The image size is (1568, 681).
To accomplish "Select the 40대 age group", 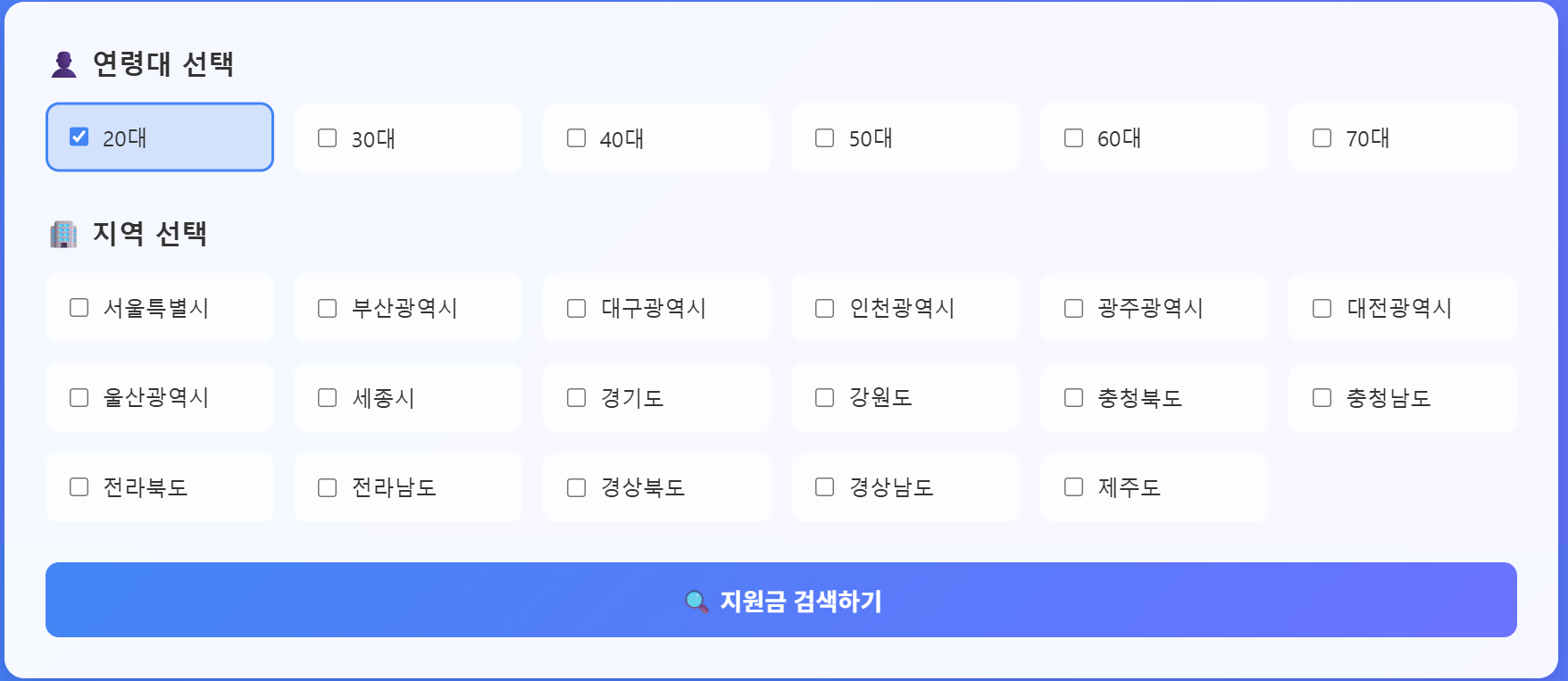I will (576, 138).
